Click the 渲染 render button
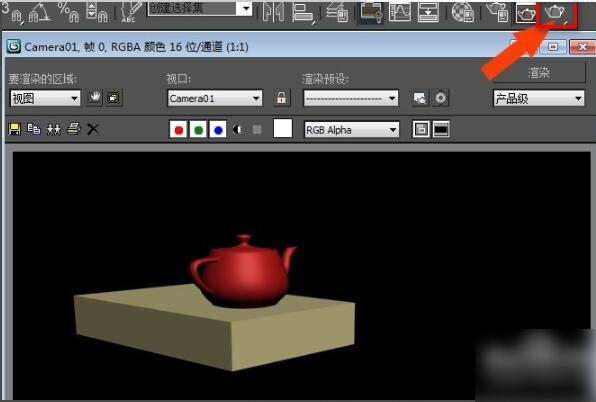 539,72
